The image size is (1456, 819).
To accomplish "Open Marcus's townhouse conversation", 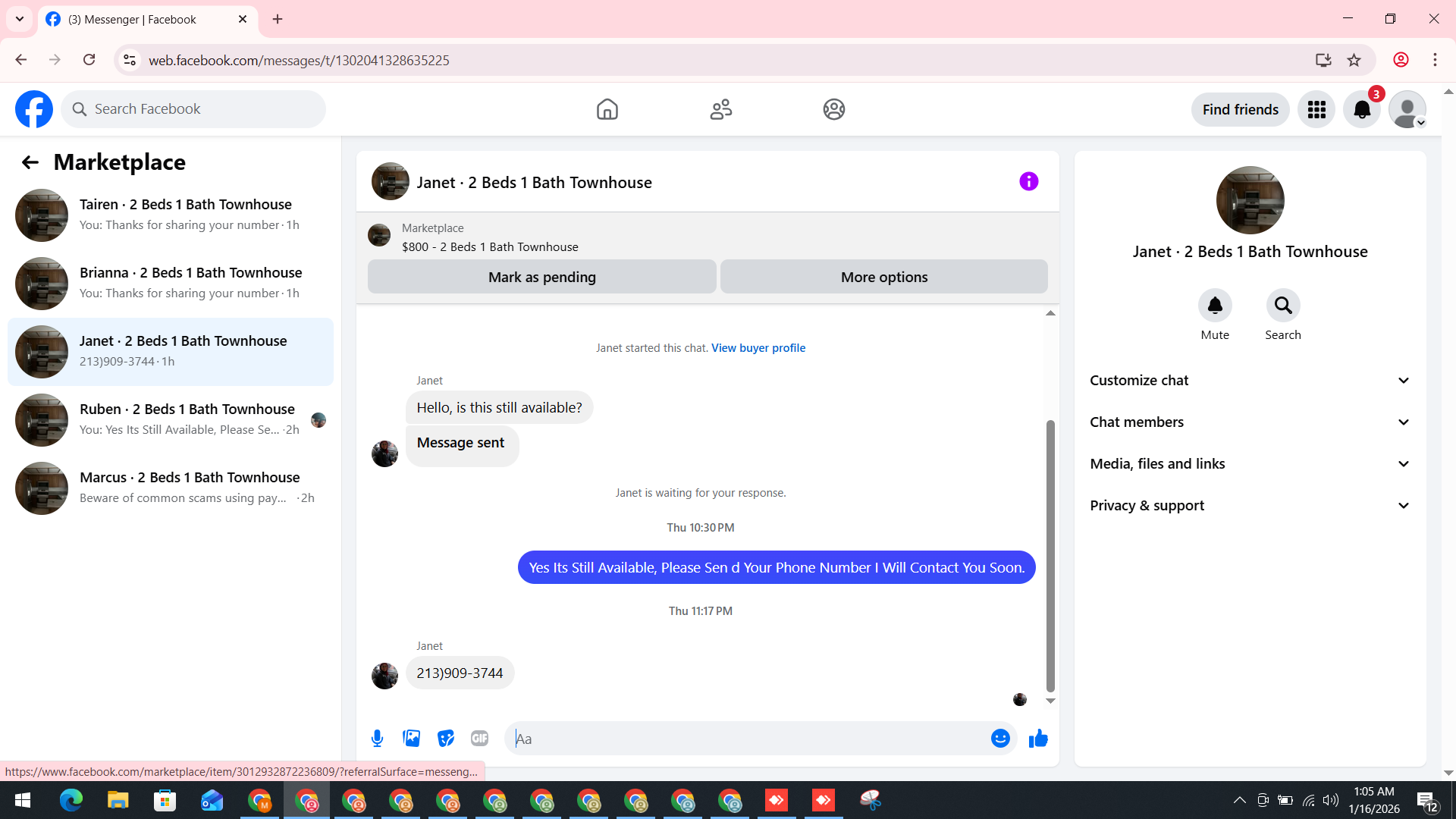I will (x=171, y=488).
